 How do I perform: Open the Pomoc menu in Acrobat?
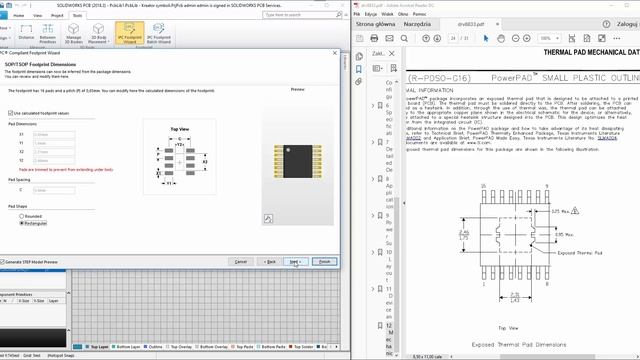419,14
